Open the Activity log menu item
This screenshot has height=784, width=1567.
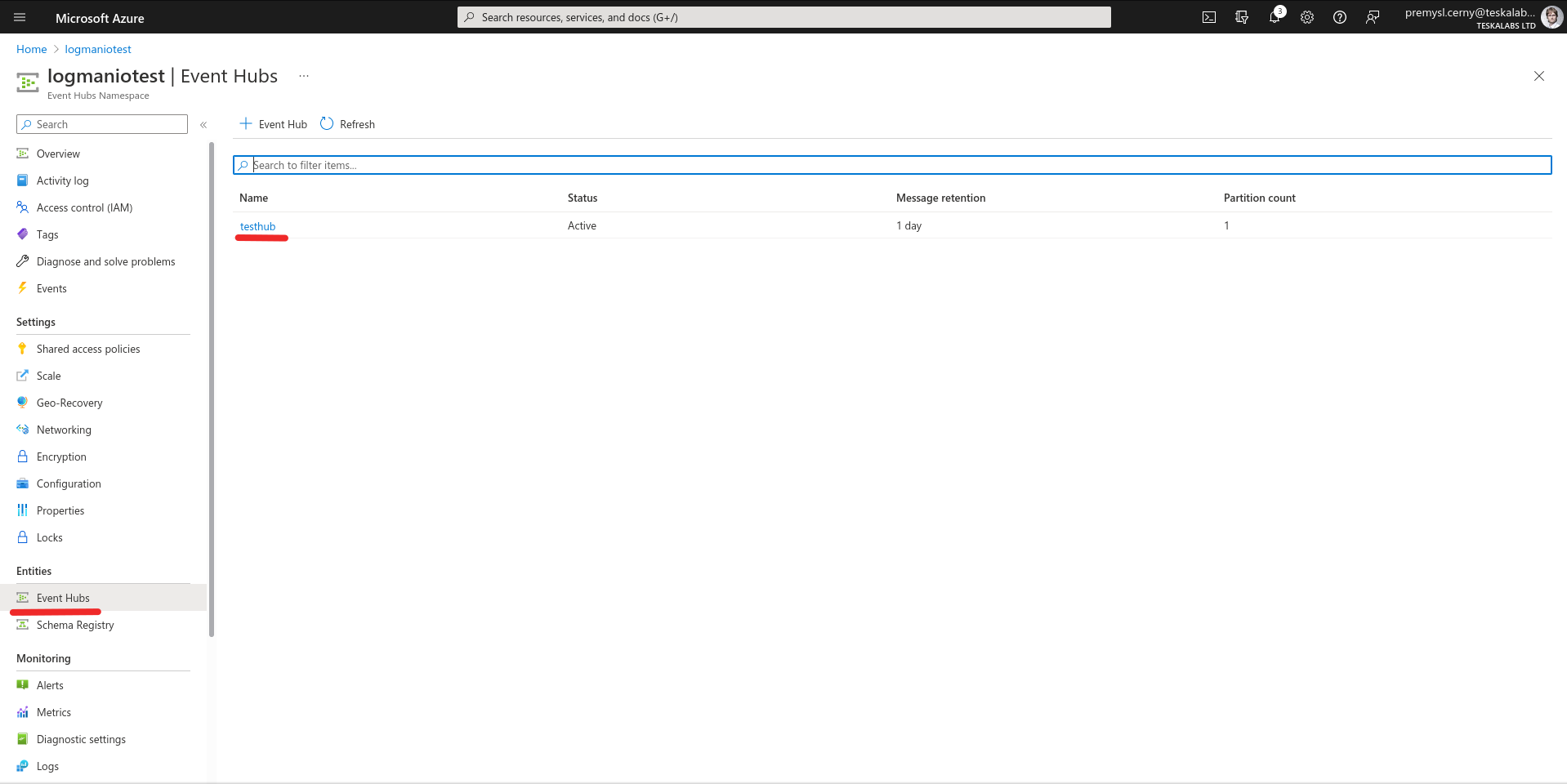62,180
